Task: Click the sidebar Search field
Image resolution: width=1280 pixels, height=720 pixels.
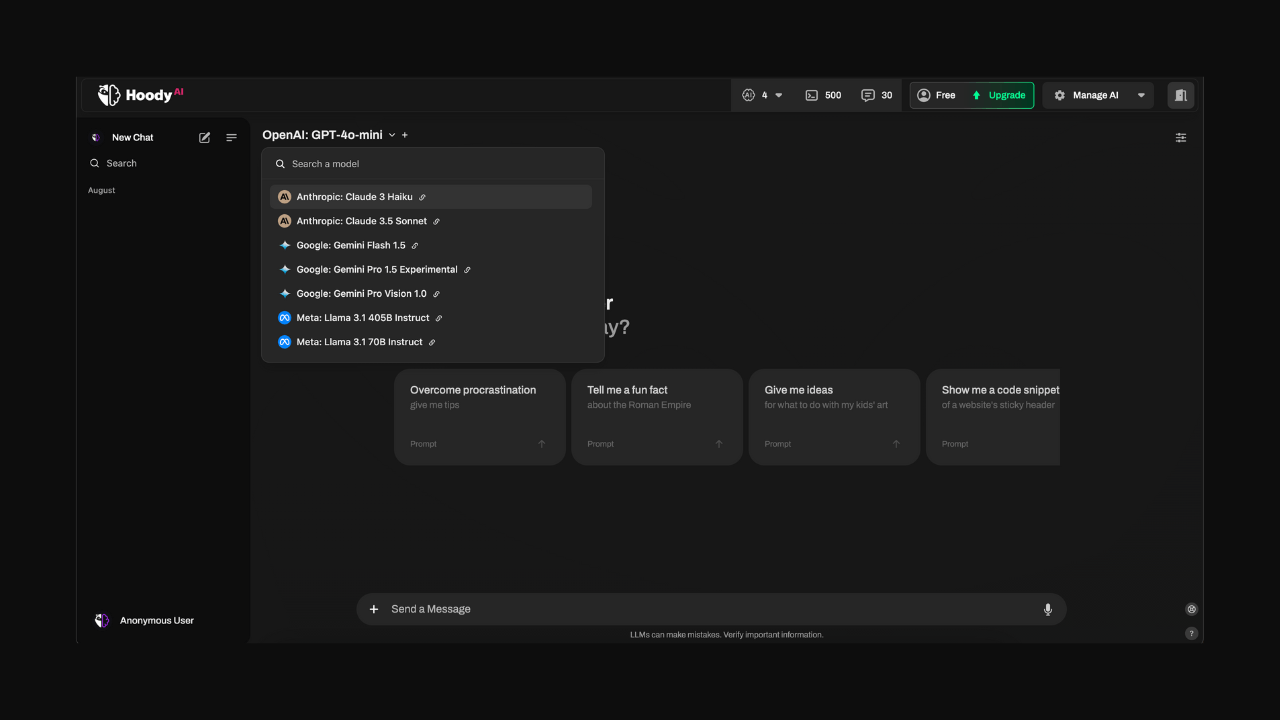Action: (x=164, y=163)
